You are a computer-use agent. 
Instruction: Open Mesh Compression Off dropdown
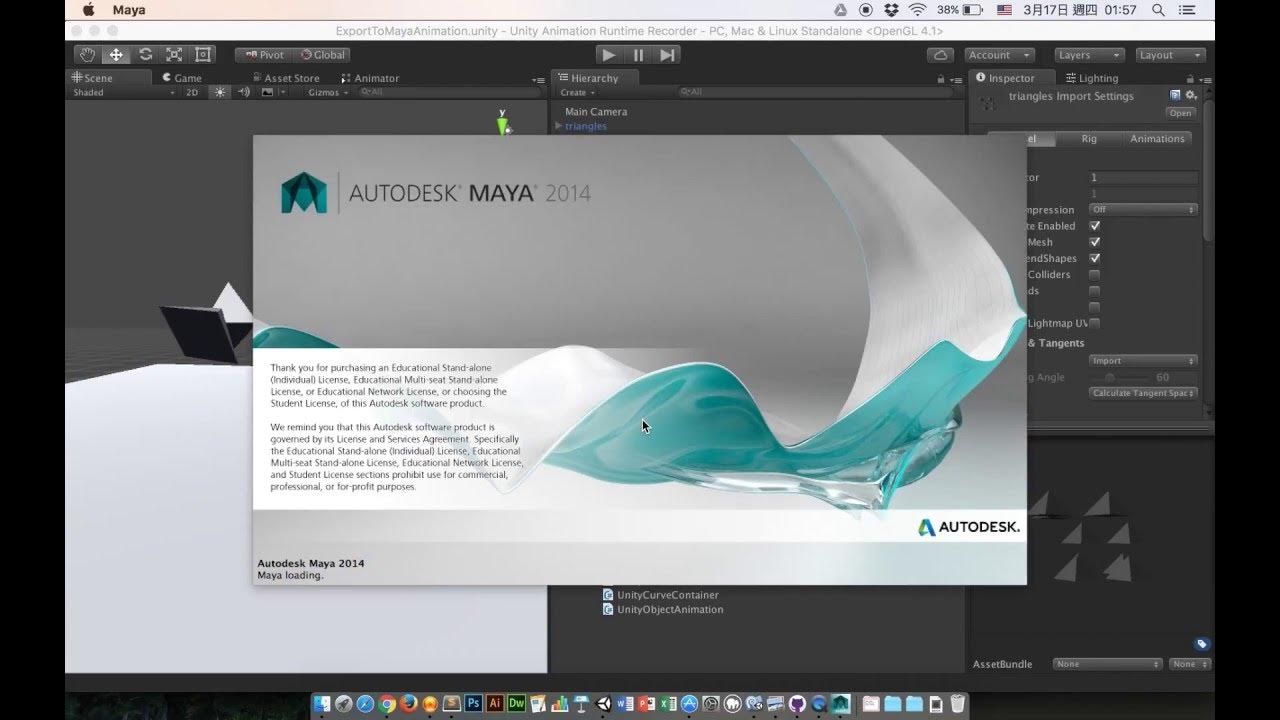(x=1143, y=210)
